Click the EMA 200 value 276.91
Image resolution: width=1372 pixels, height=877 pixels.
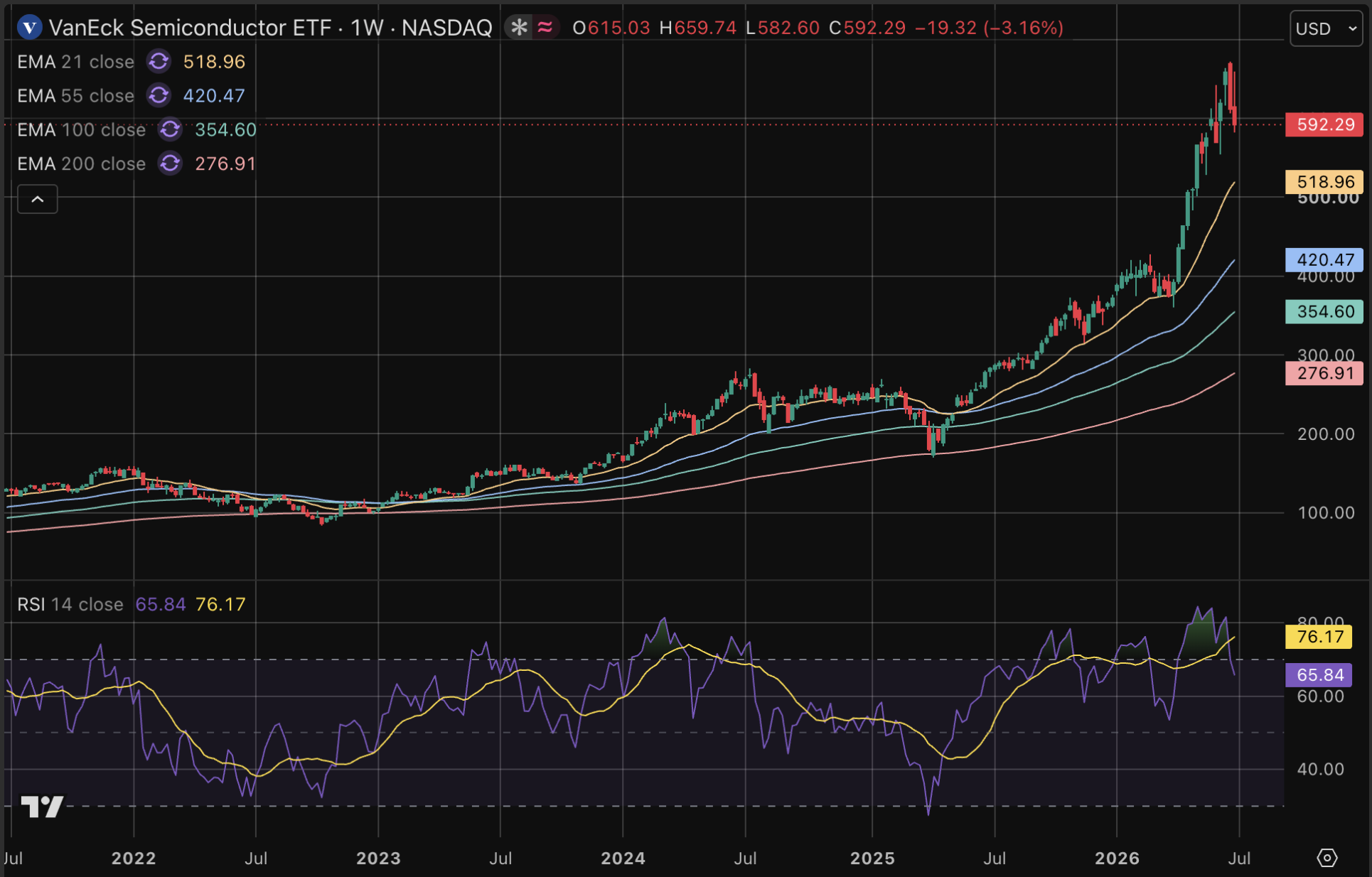pos(225,163)
